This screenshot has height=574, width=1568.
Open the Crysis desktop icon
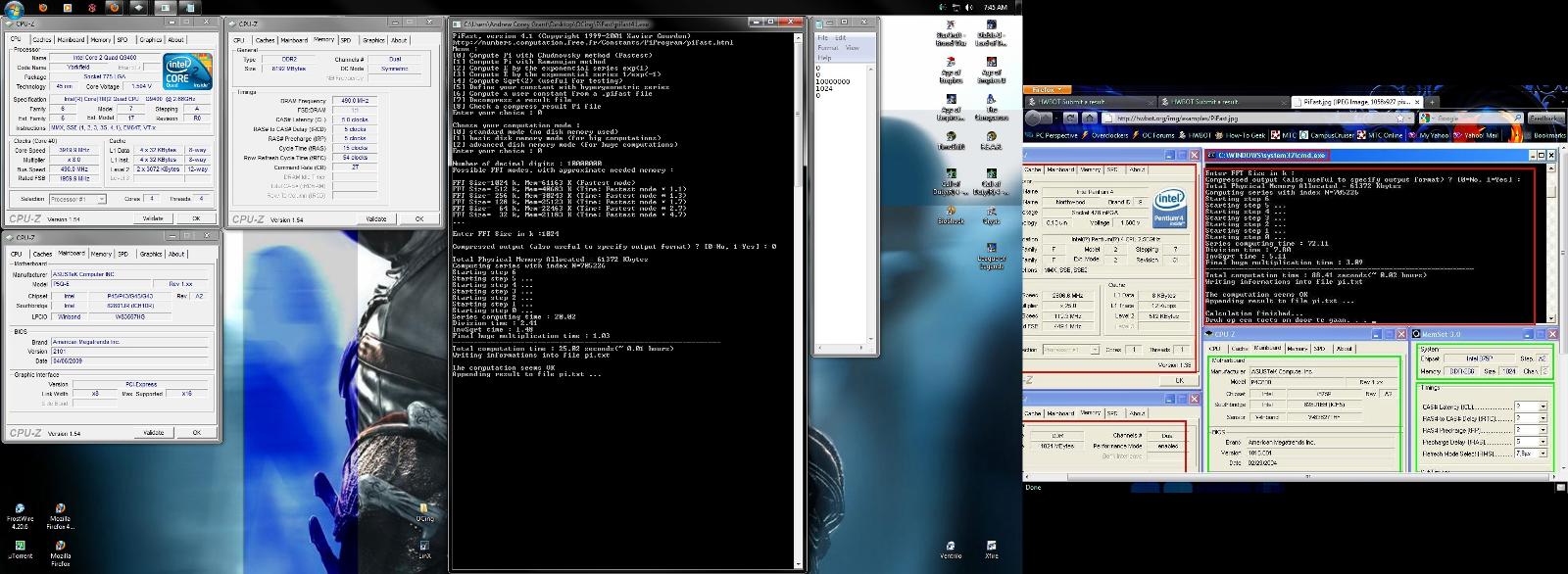(x=991, y=215)
